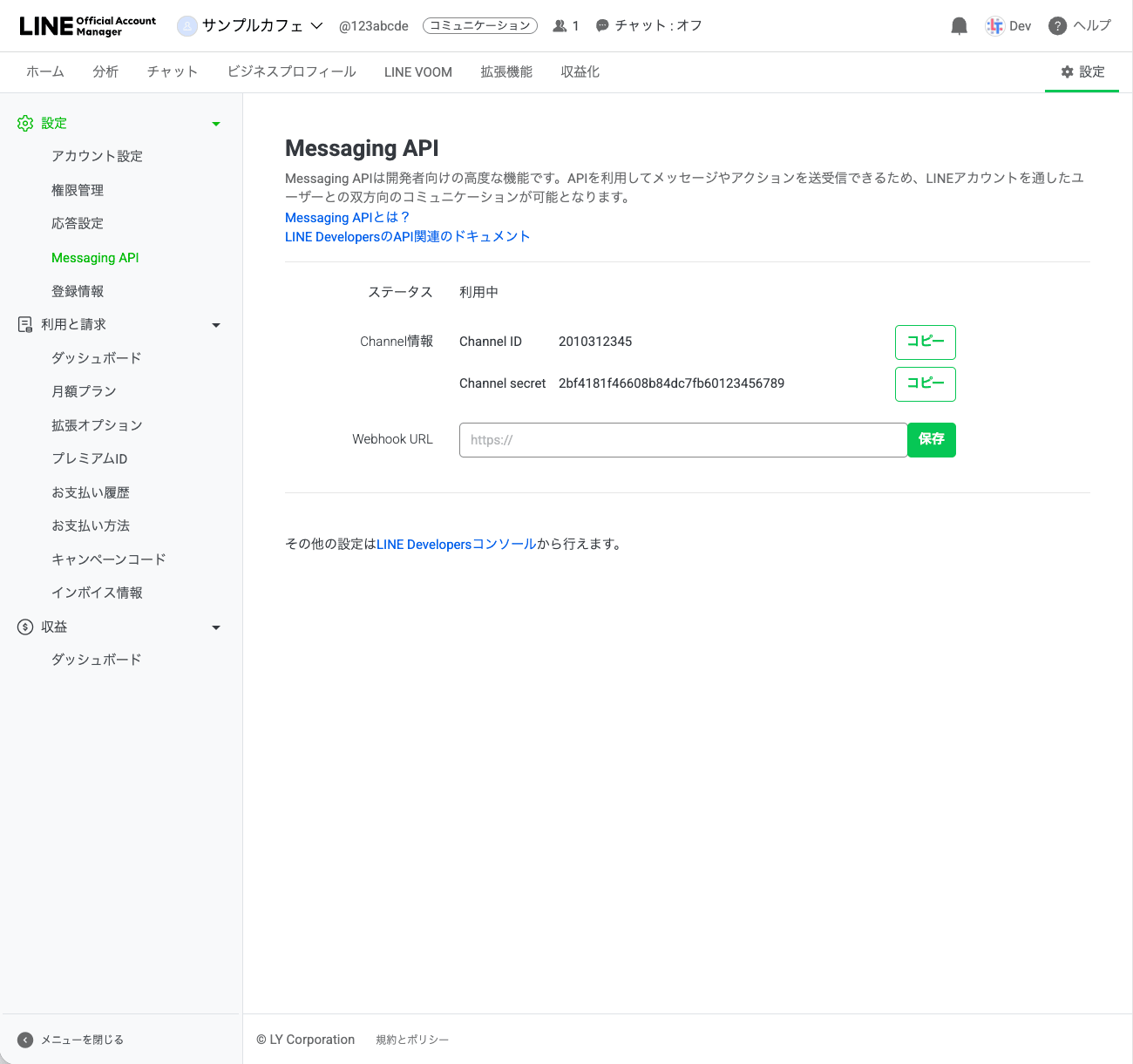
Task: Collapse the 収益 section arrow
Action: pyautogui.click(x=216, y=627)
